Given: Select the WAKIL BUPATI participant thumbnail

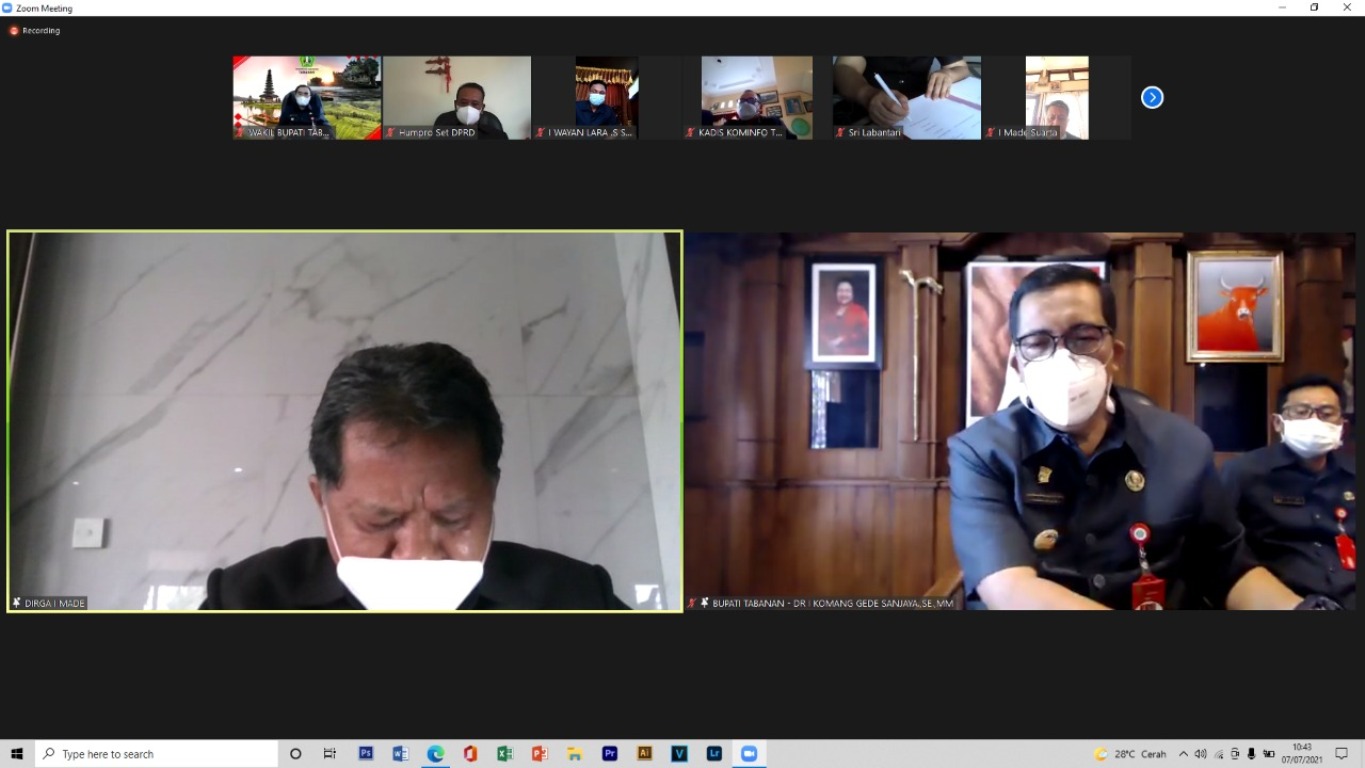Looking at the screenshot, I should tap(307, 97).
